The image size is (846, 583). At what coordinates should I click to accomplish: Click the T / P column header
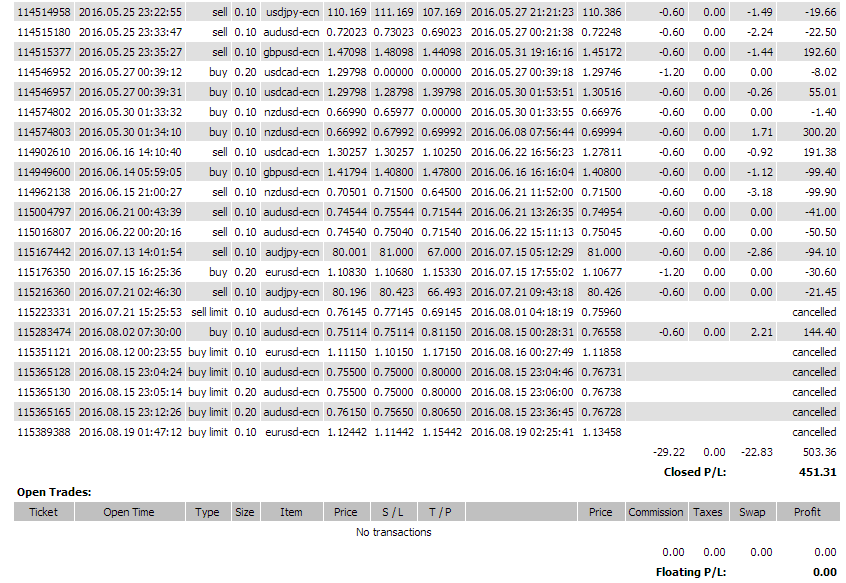pyautogui.click(x=440, y=512)
